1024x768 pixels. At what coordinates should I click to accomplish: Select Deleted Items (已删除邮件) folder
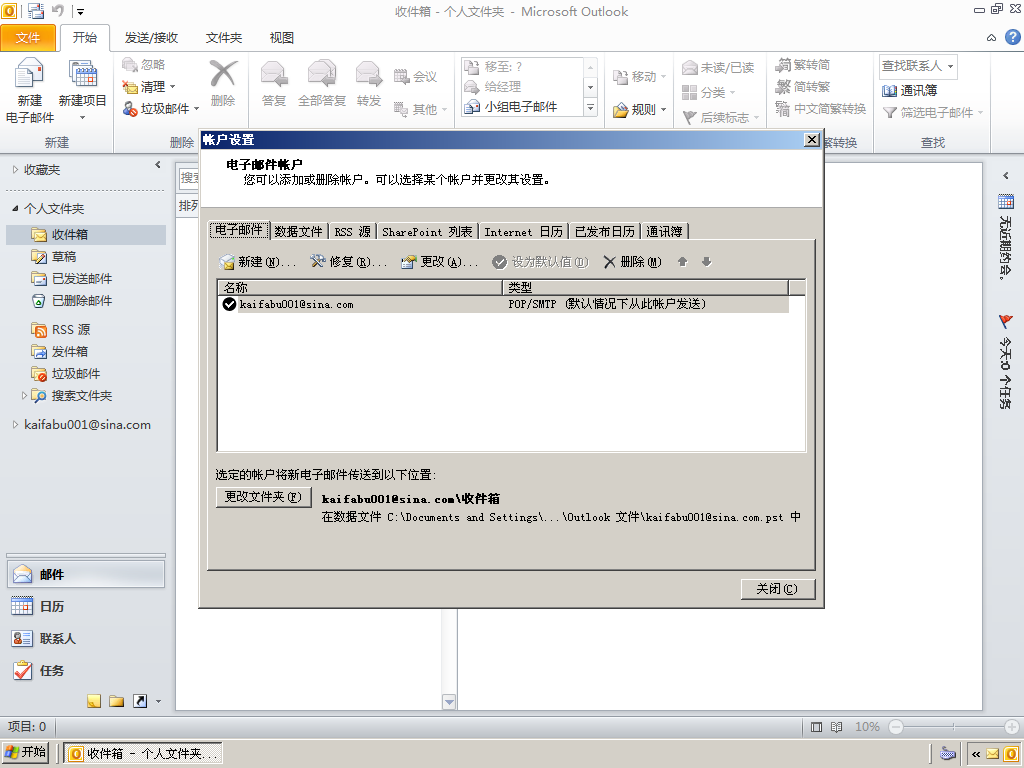click(x=81, y=301)
